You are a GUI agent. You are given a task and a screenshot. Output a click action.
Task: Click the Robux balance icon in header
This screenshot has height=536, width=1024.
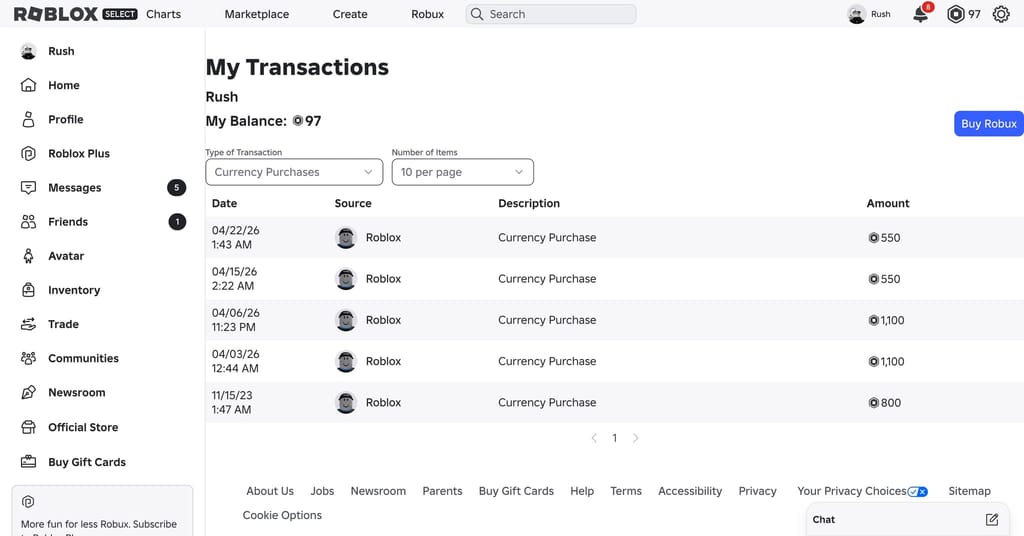click(955, 14)
